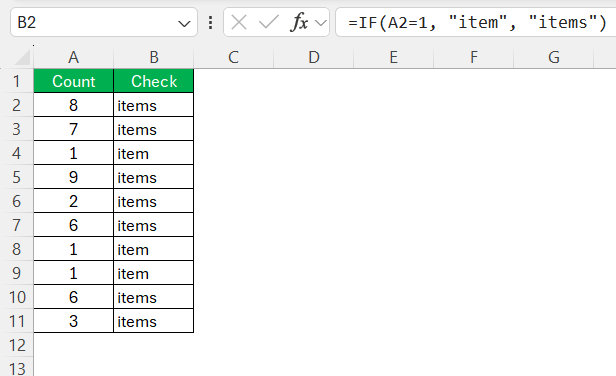The width and height of the screenshot is (616, 376).
Task: Select cell A2 containing 8
Action: click(73, 105)
